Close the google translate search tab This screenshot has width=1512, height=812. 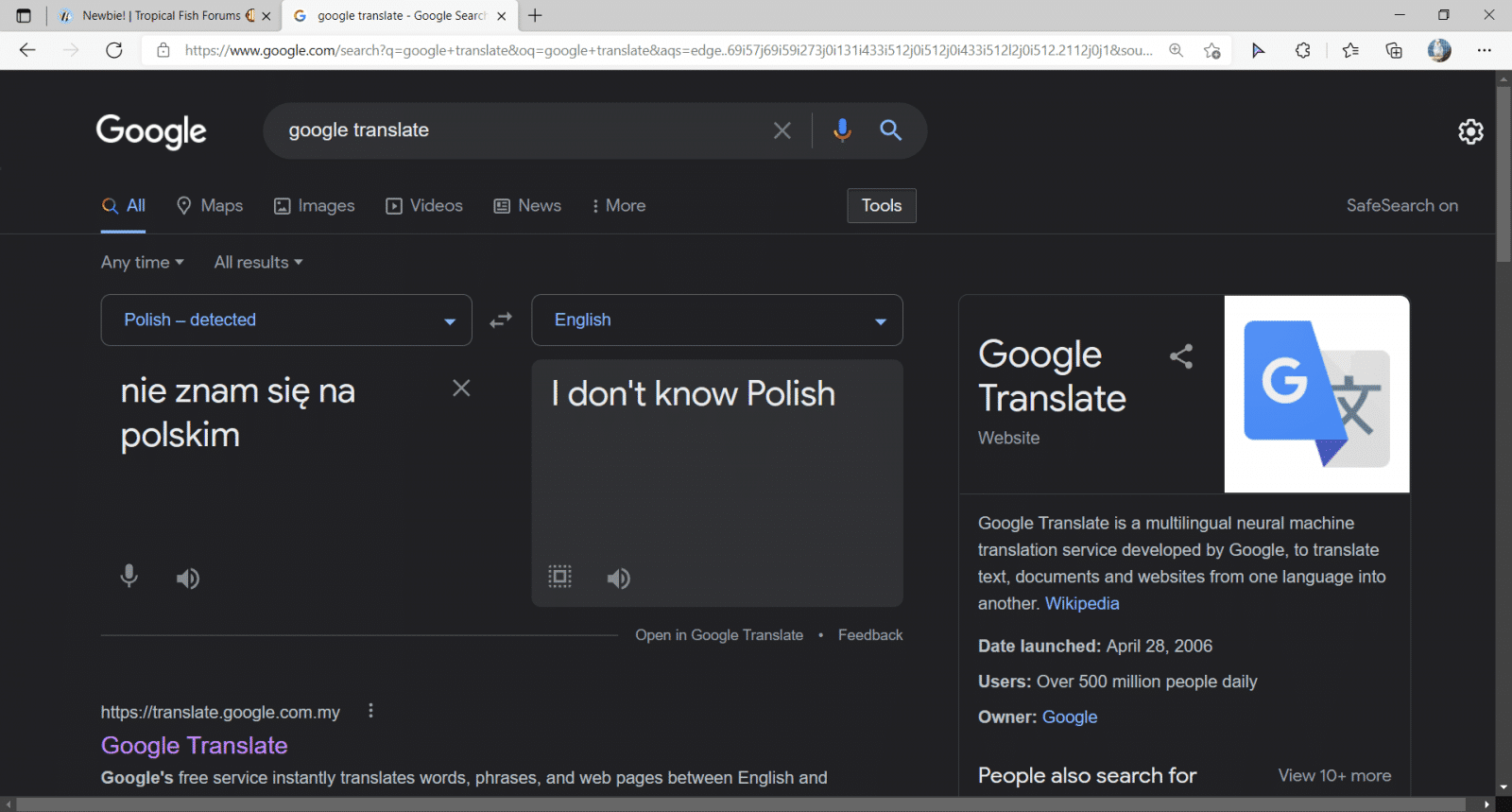pos(502,16)
